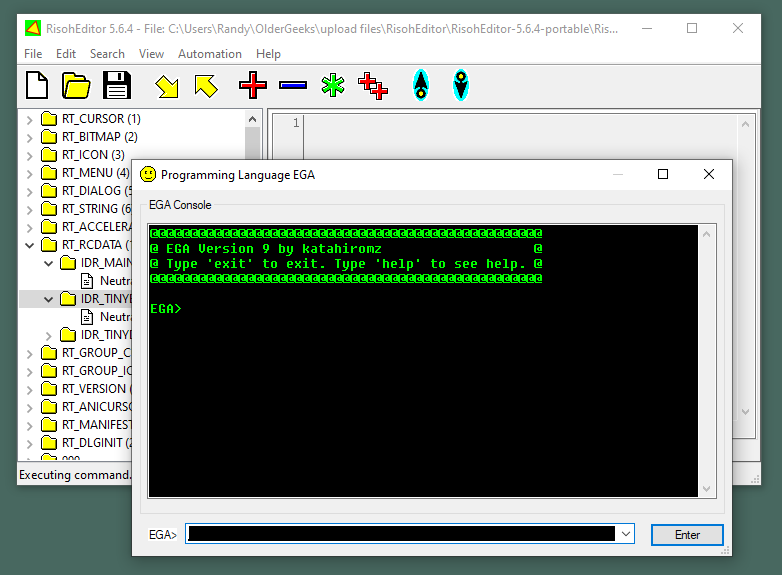The height and width of the screenshot is (575, 782).
Task: Click line number 1 in code editor
Action: (296, 123)
